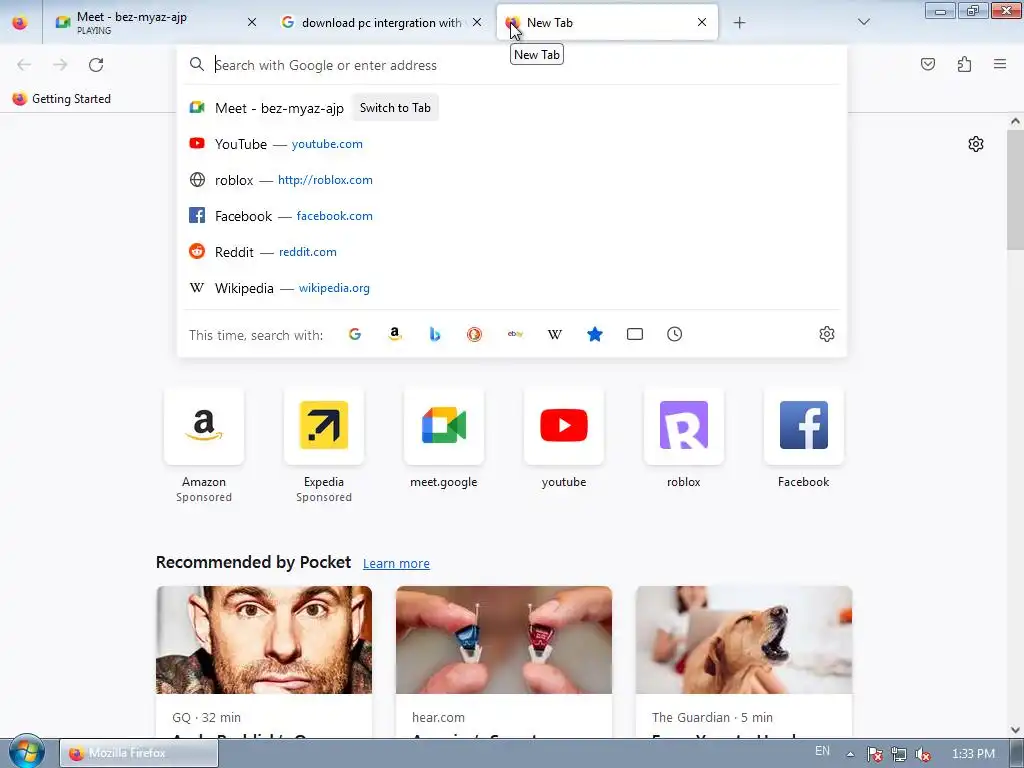Click Mozilla Firefox taskbar button
Screen dimensions: 1024x768
[139, 753]
